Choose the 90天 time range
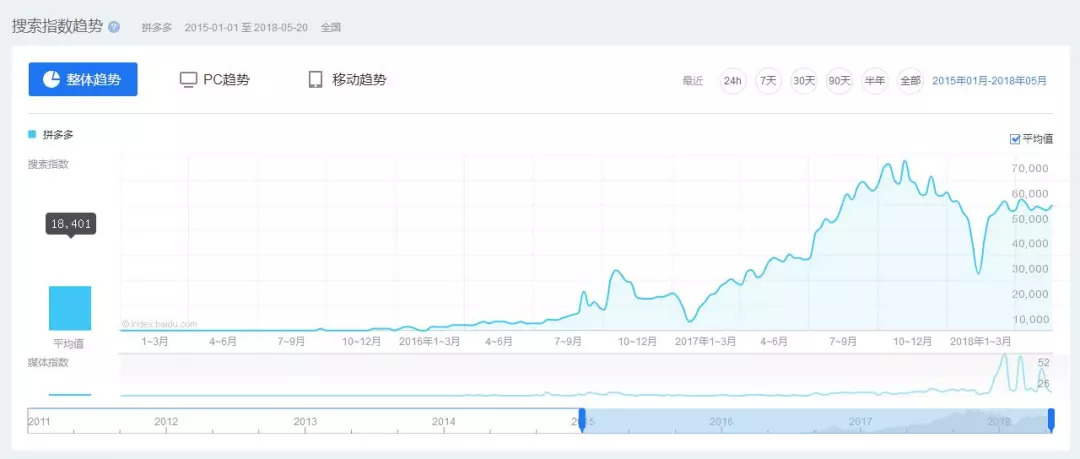The height and width of the screenshot is (459, 1080). (x=840, y=81)
